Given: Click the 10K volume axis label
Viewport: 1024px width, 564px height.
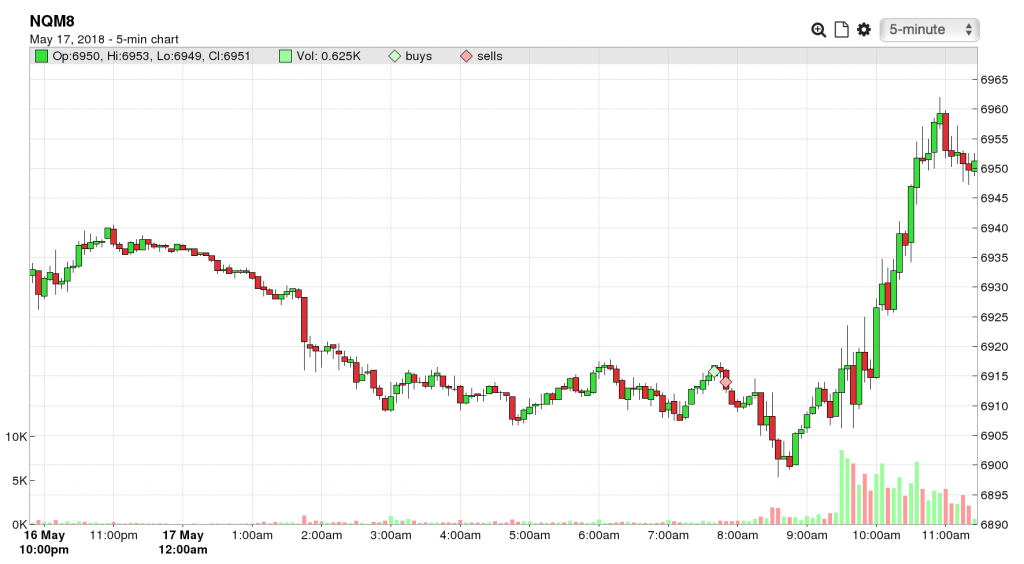Looking at the screenshot, I should coord(16,437).
